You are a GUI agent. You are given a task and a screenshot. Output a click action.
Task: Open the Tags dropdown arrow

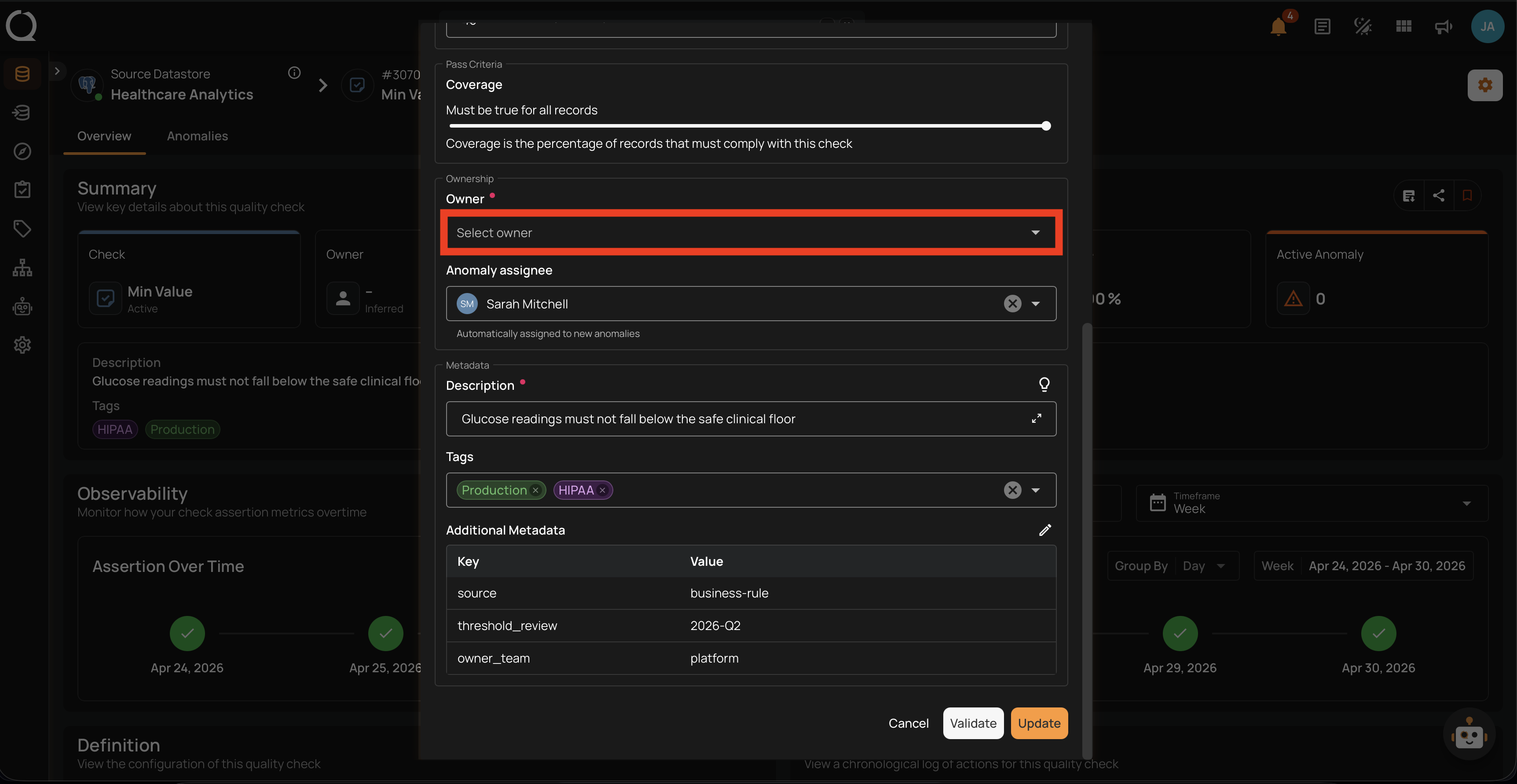[x=1035, y=490]
